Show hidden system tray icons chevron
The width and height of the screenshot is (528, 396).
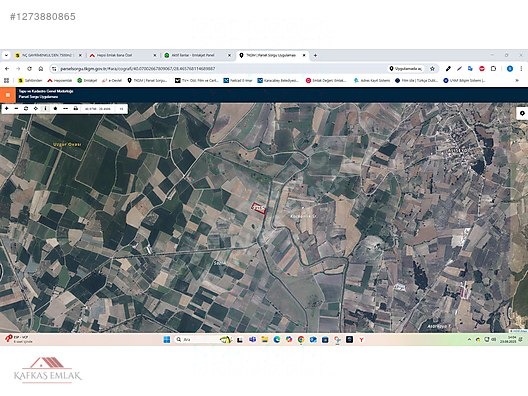pyautogui.click(x=469, y=340)
